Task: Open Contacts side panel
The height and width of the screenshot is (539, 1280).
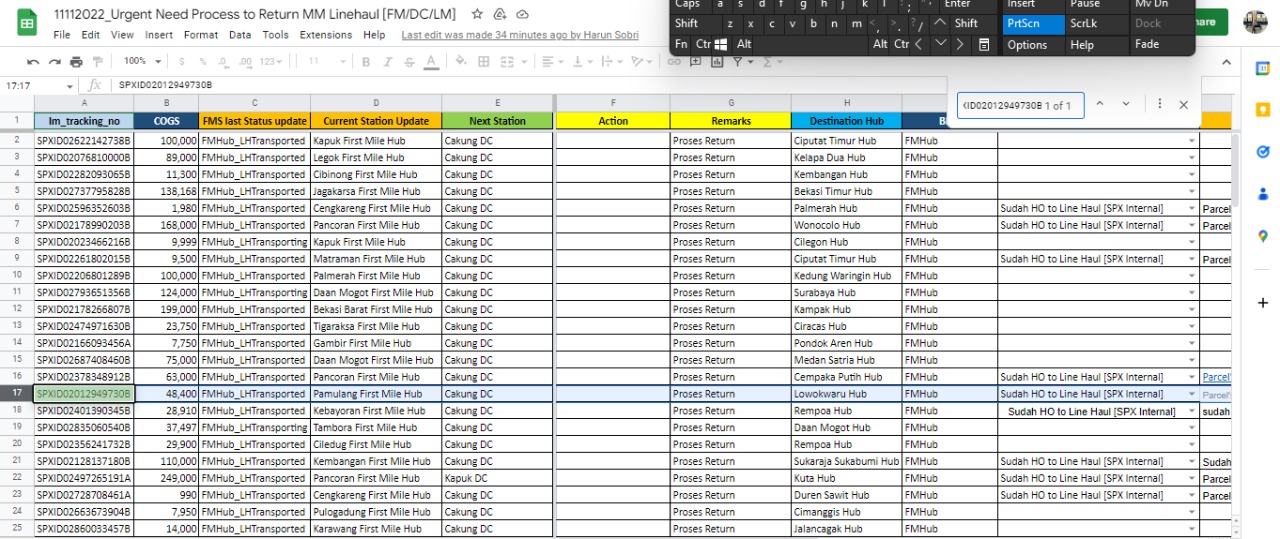Action: [1263, 194]
